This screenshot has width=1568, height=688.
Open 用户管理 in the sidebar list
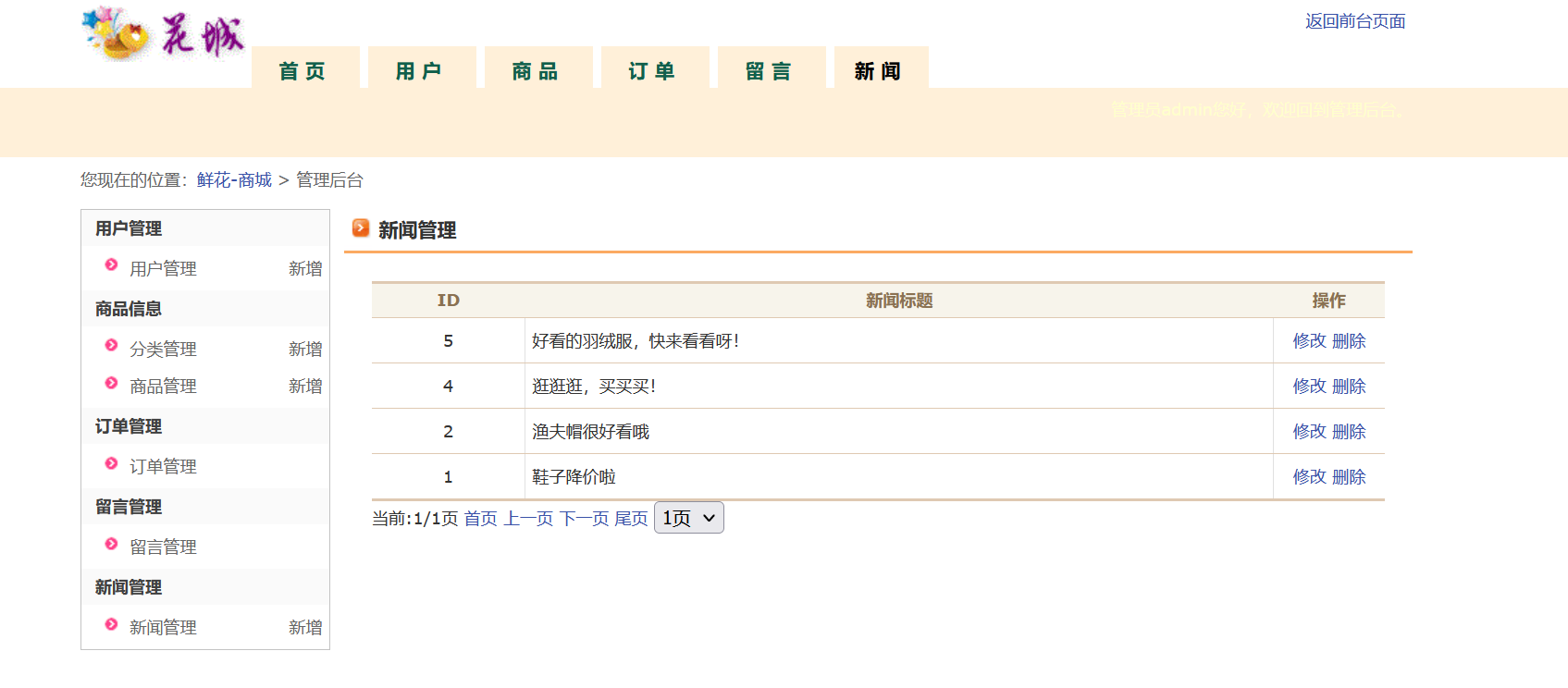(x=163, y=269)
